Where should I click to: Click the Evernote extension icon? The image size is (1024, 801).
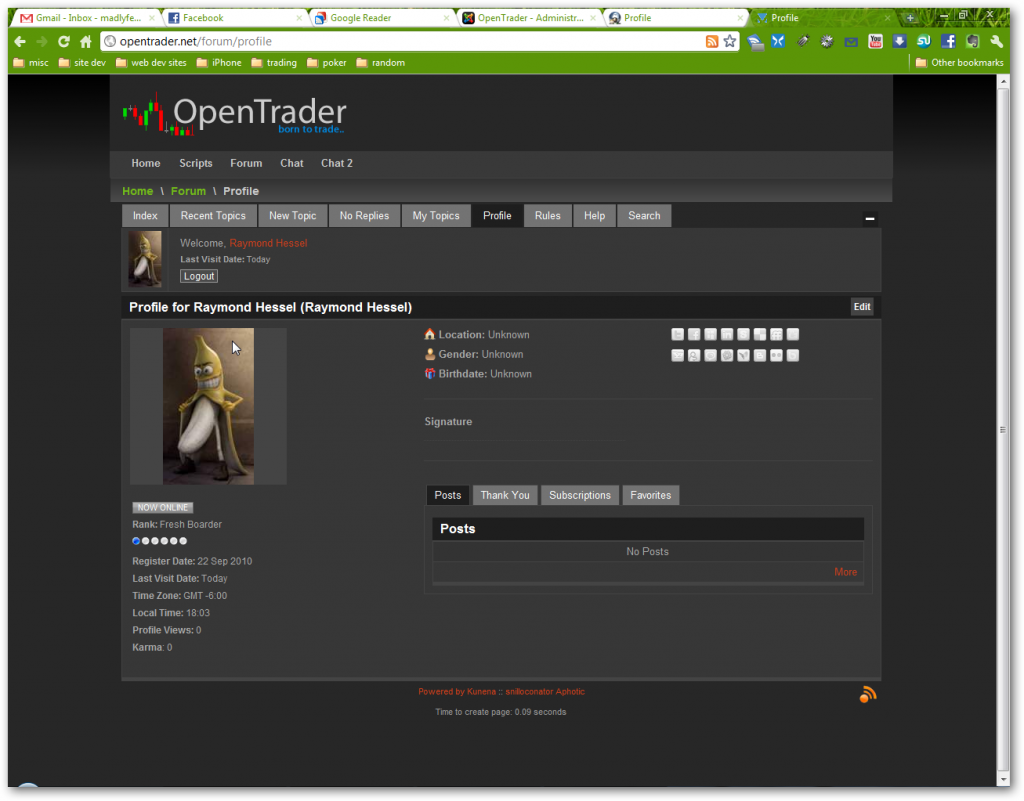point(971,41)
